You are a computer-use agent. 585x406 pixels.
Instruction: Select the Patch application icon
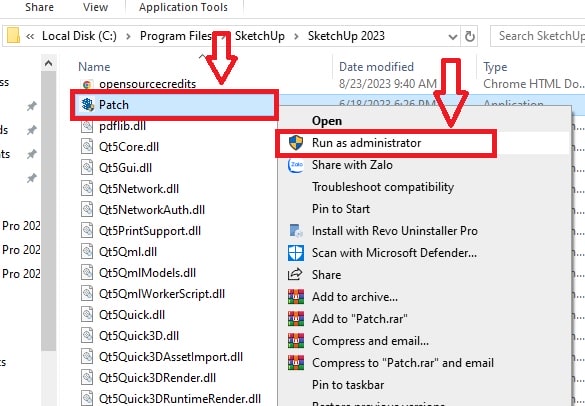[88, 105]
